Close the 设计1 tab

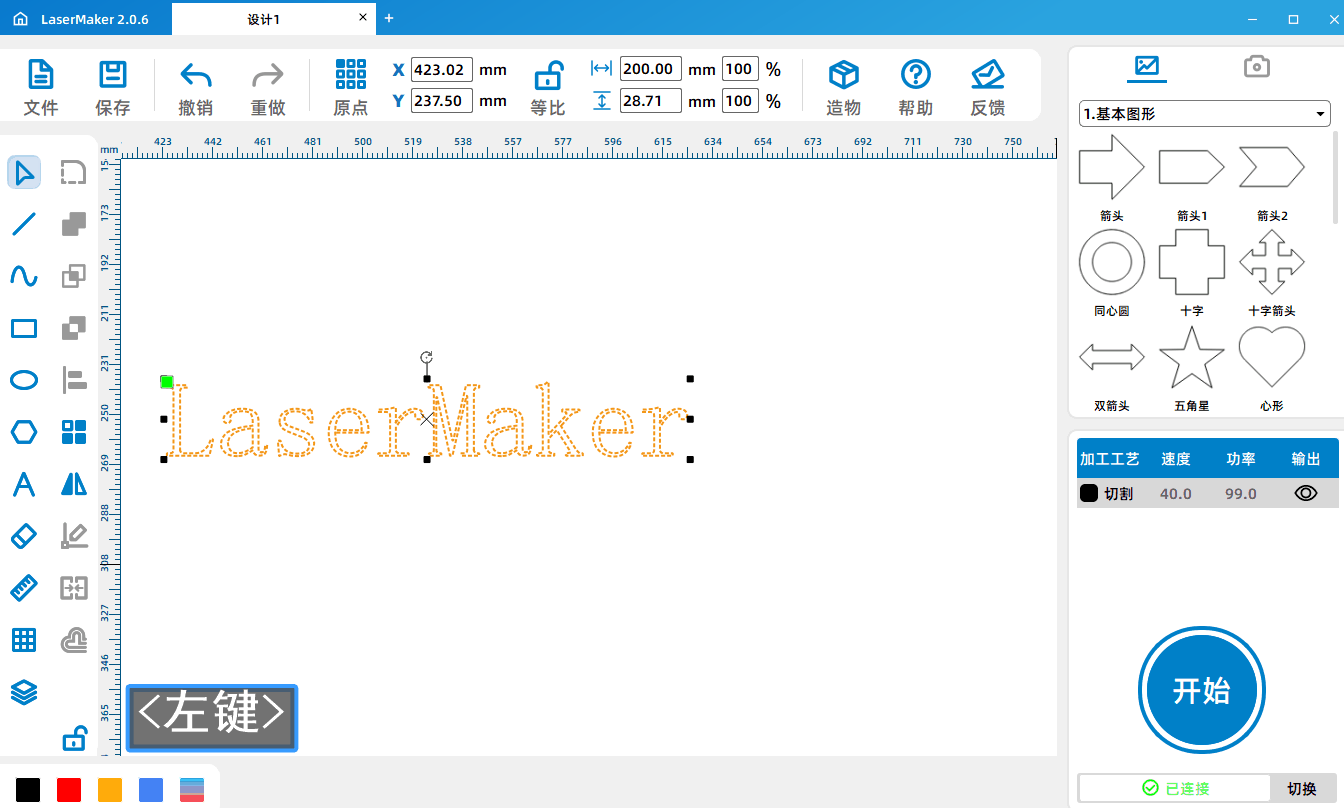point(362,18)
